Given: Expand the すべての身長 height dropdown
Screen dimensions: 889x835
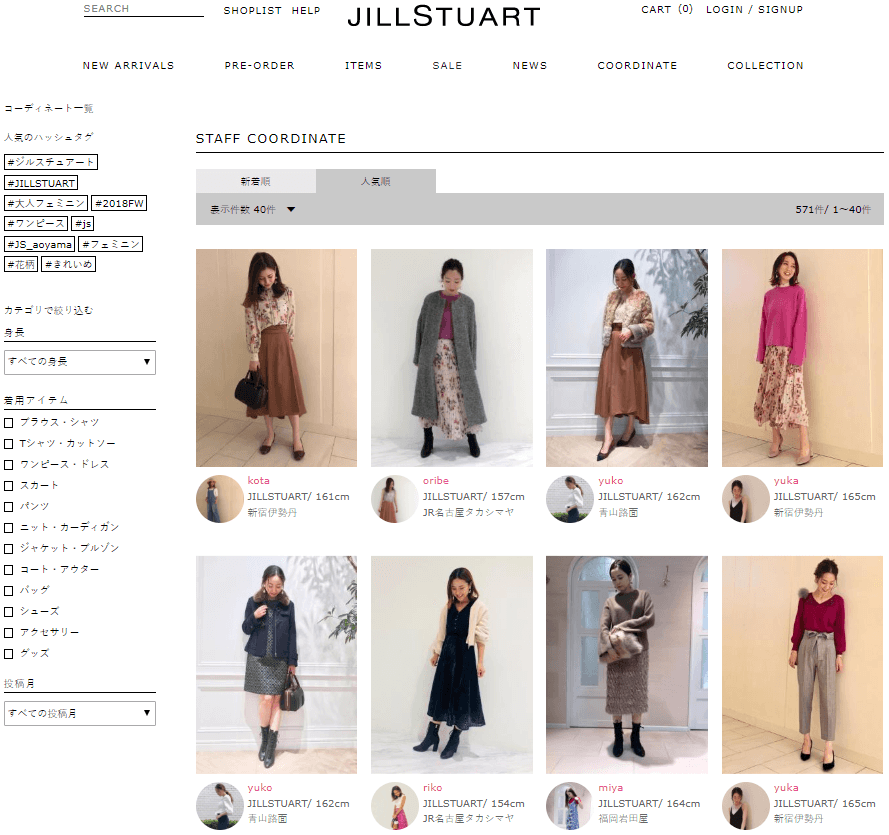Looking at the screenshot, I should coord(80,361).
